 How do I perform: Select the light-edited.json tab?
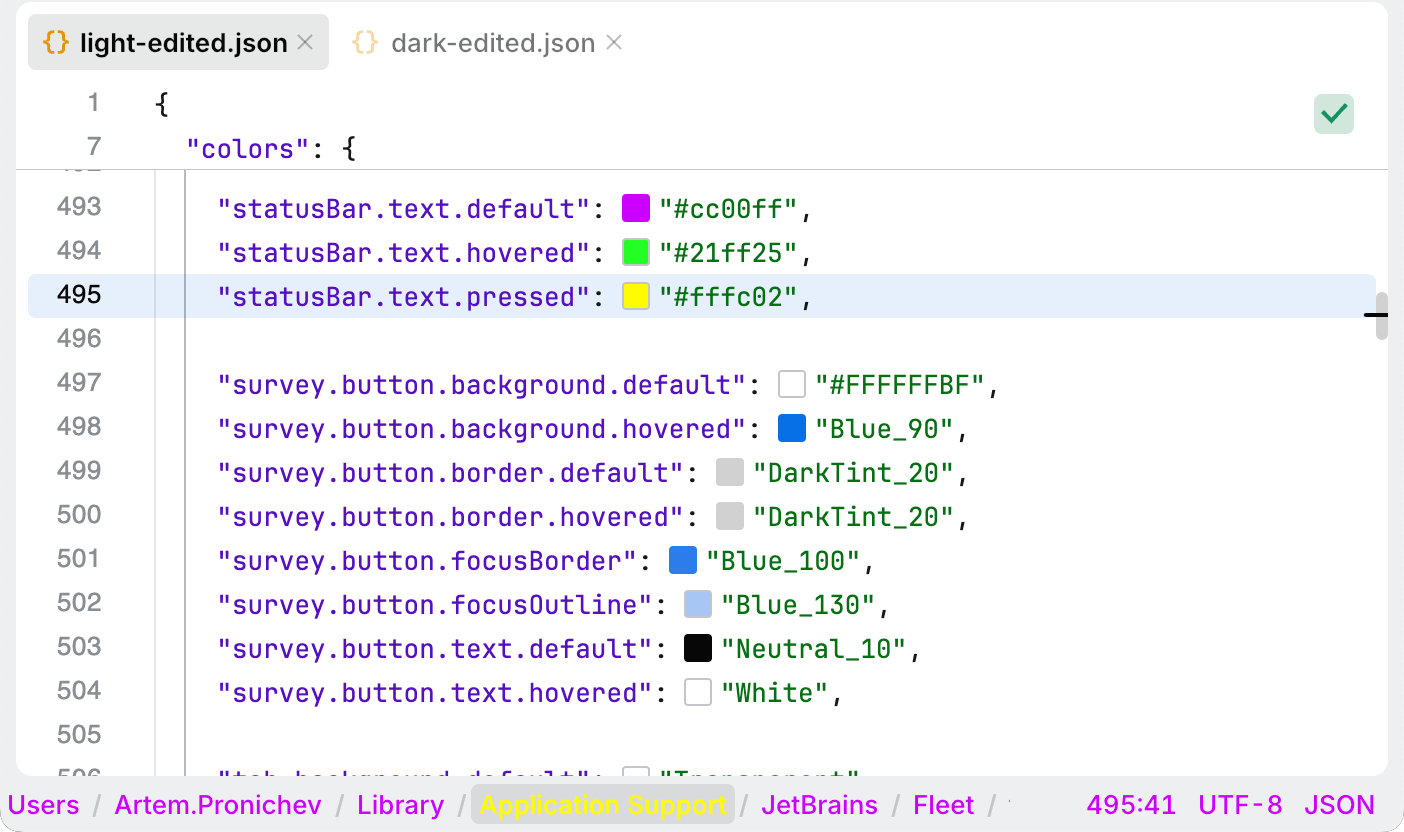(182, 43)
